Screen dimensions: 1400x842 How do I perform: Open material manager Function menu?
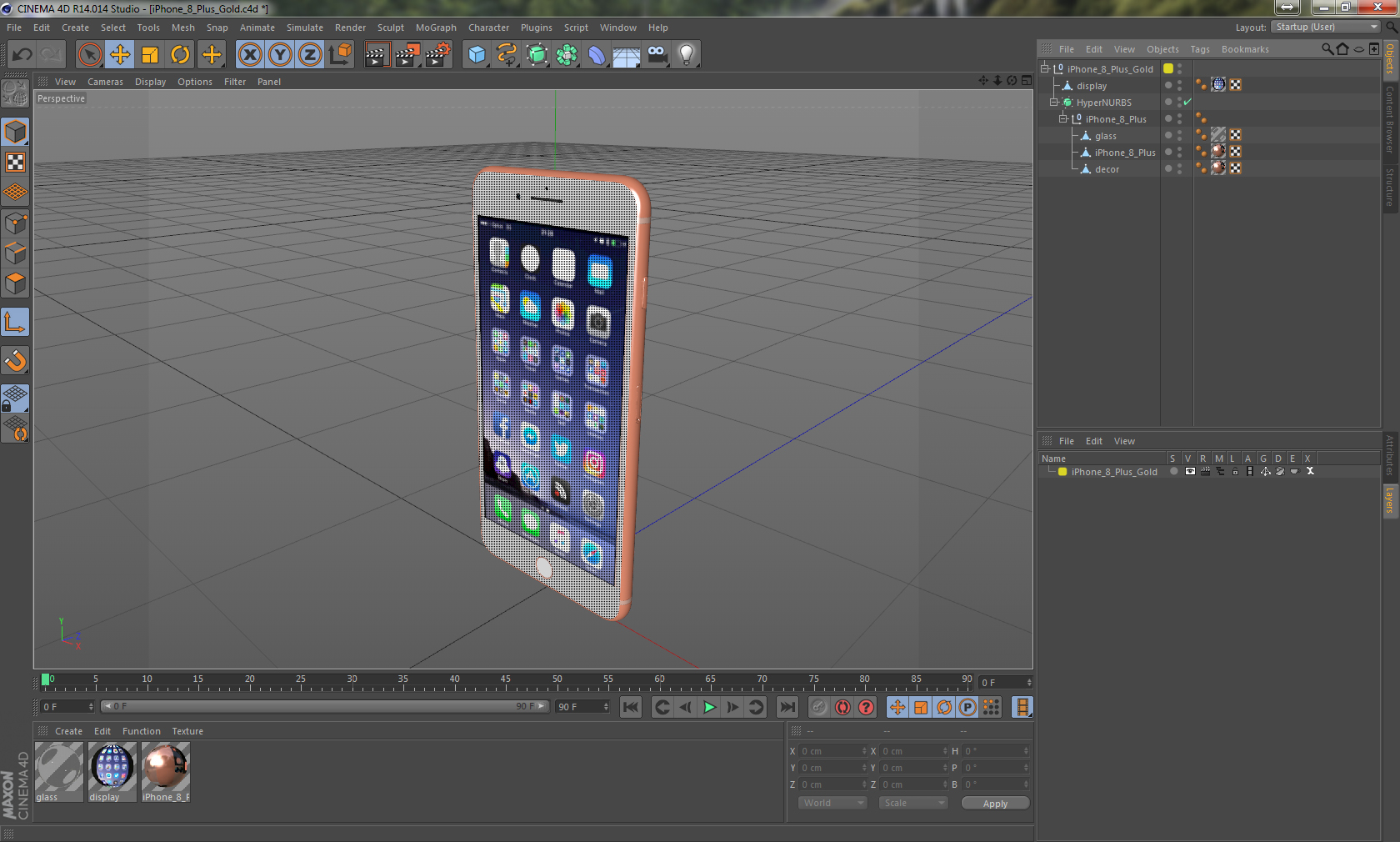[141, 731]
